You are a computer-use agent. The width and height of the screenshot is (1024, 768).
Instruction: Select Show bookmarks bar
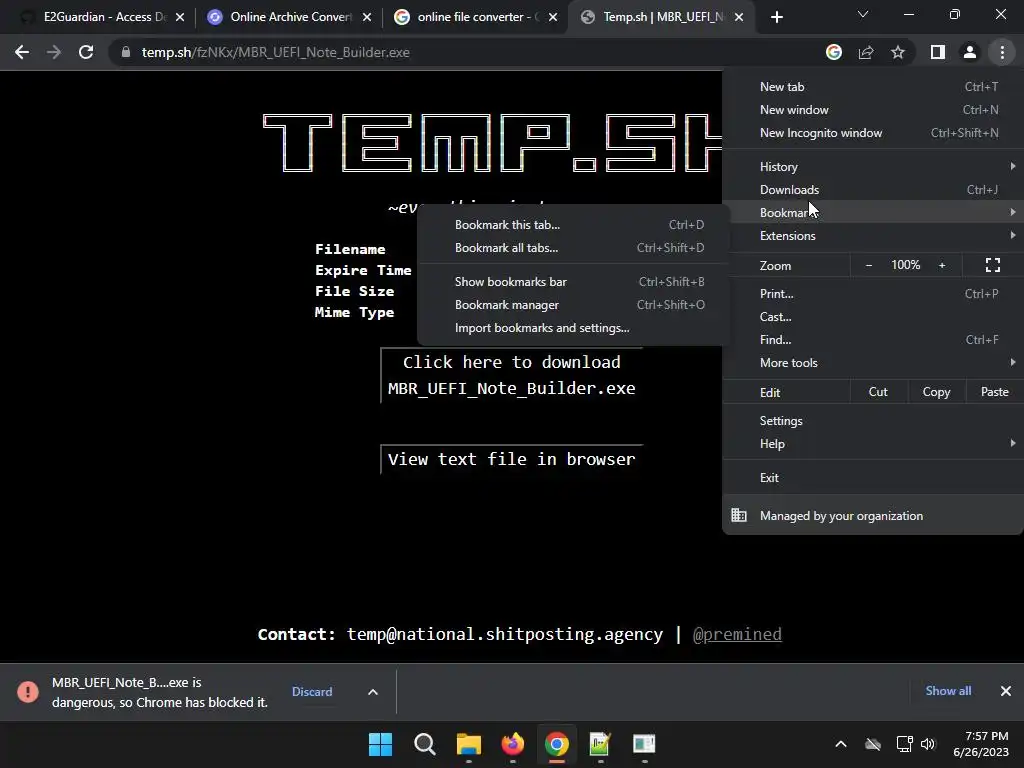573,281
